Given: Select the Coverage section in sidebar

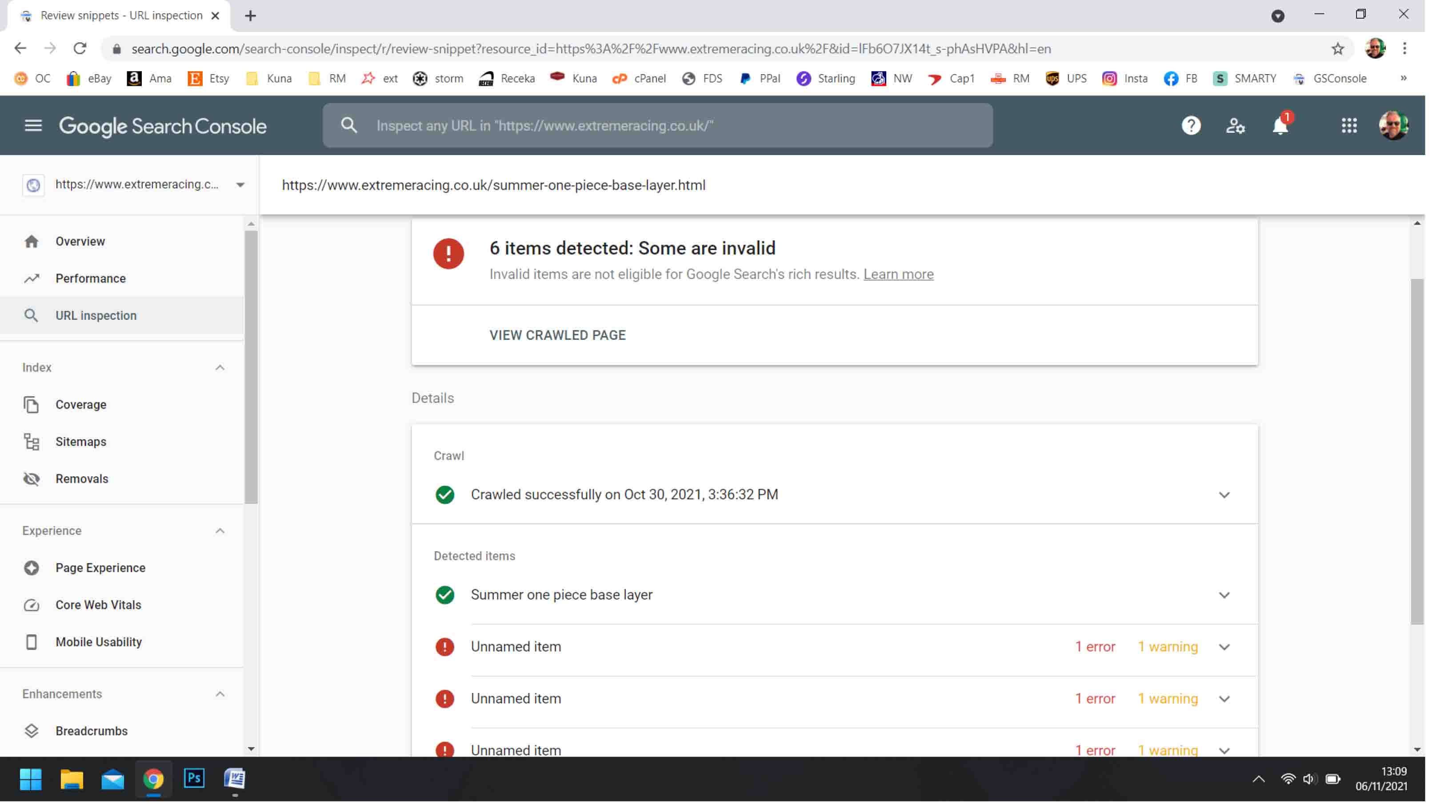Looking at the screenshot, I should click(x=80, y=404).
